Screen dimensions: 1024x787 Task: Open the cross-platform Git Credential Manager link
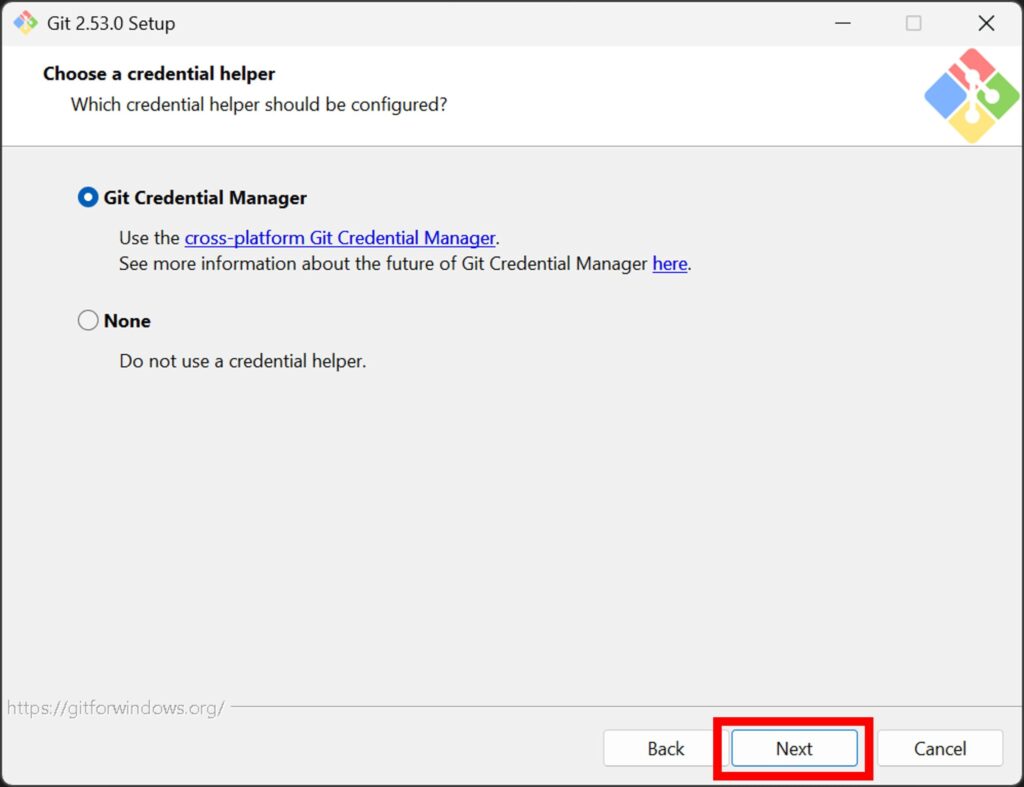pos(340,238)
